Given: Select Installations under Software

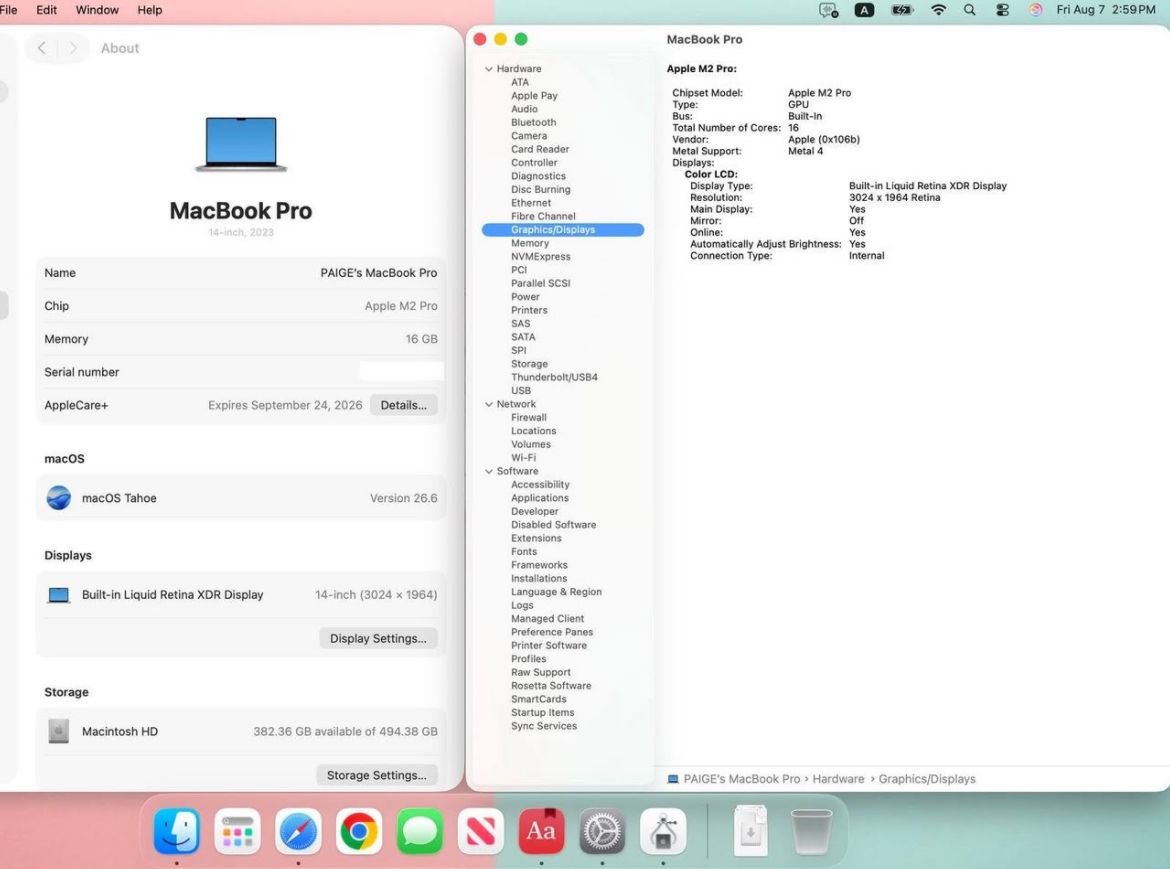Looking at the screenshot, I should point(539,578).
